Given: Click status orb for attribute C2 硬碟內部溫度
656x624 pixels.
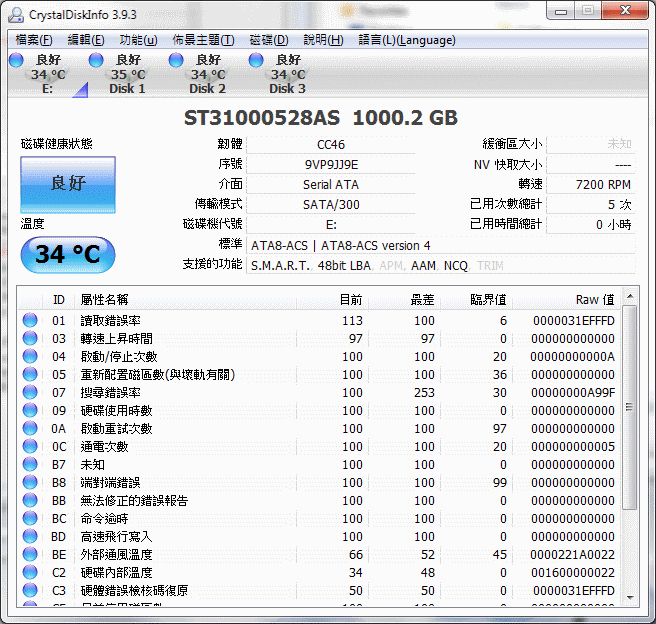Looking at the screenshot, I should [x=30, y=572].
